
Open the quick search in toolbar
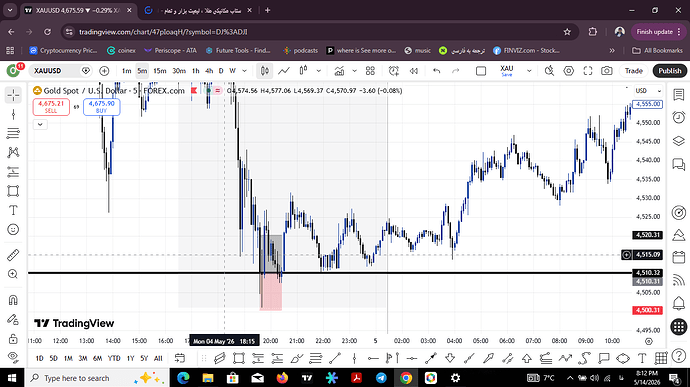point(549,71)
